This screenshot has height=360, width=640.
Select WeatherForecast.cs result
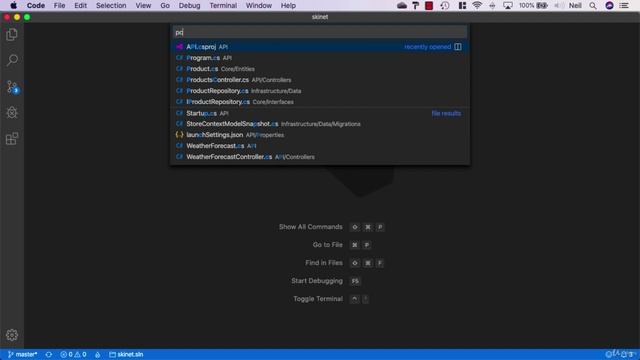tap(320, 146)
